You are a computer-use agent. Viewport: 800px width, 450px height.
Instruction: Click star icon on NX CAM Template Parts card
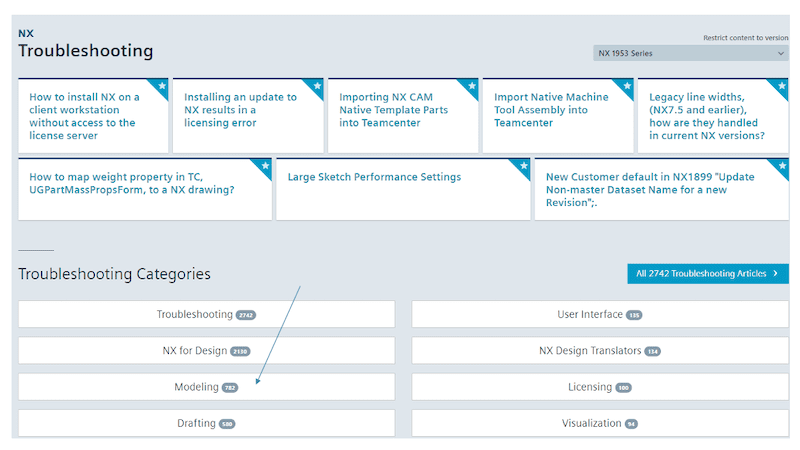(472, 86)
